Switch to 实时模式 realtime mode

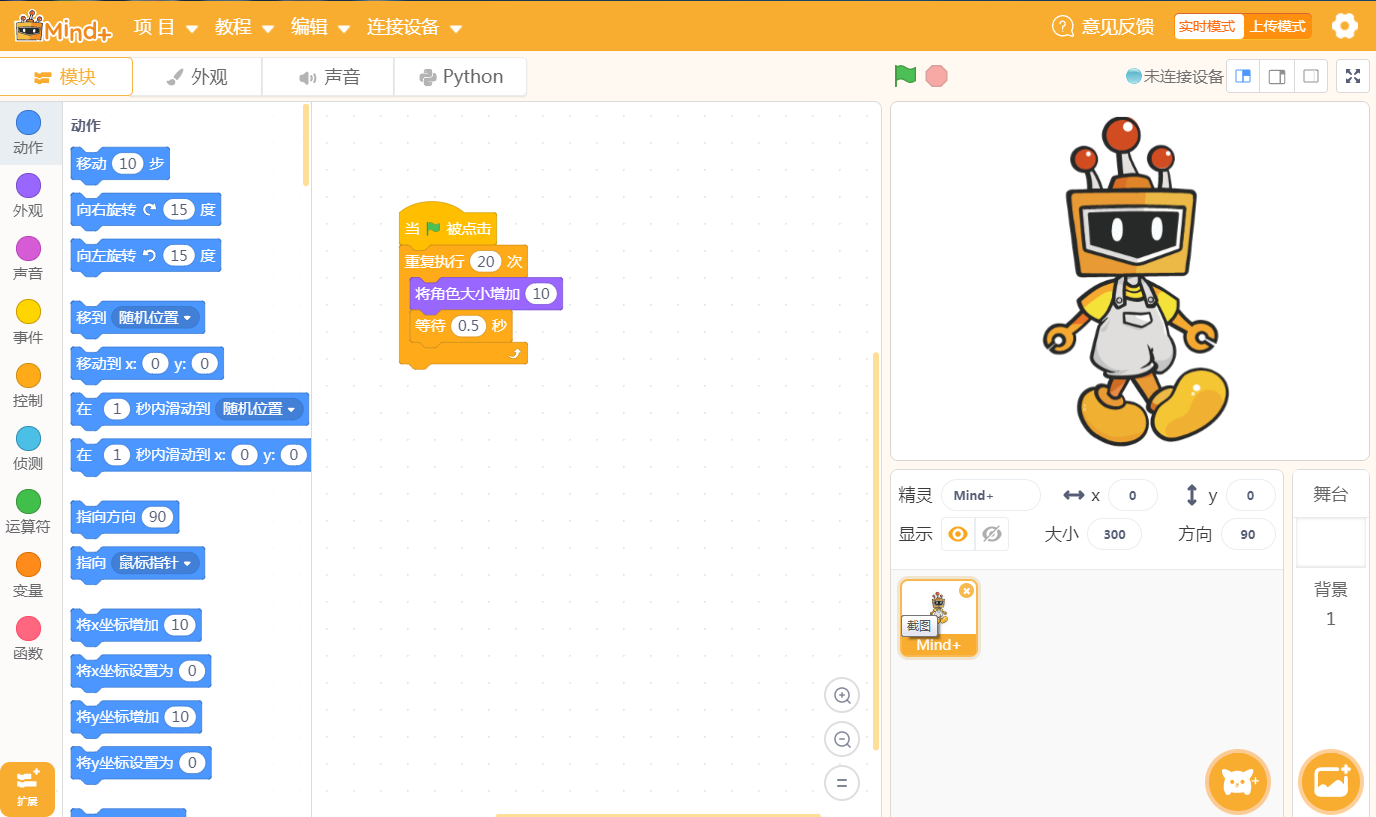tap(1207, 26)
